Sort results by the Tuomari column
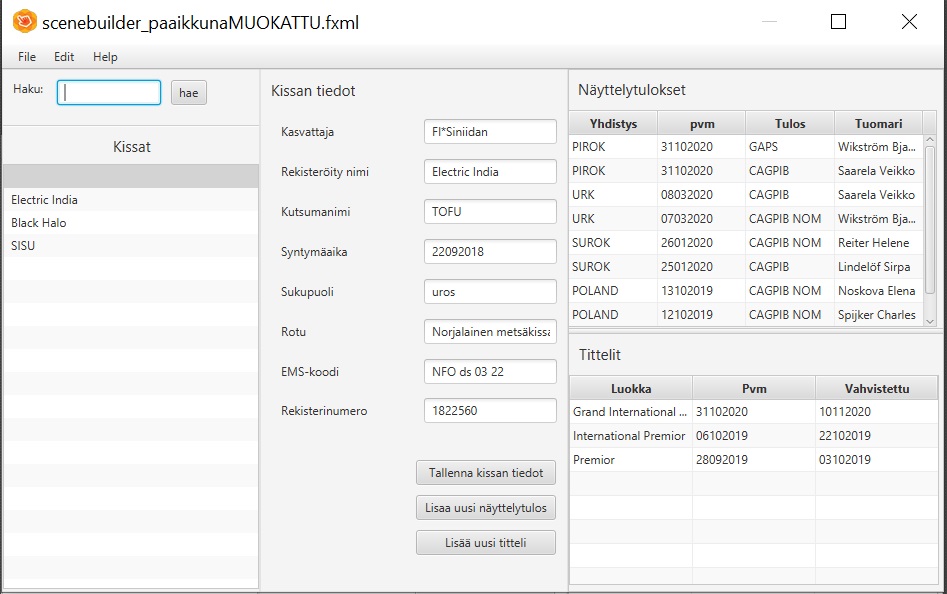Image resolution: width=947 pixels, height=594 pixels. (880, 123)
